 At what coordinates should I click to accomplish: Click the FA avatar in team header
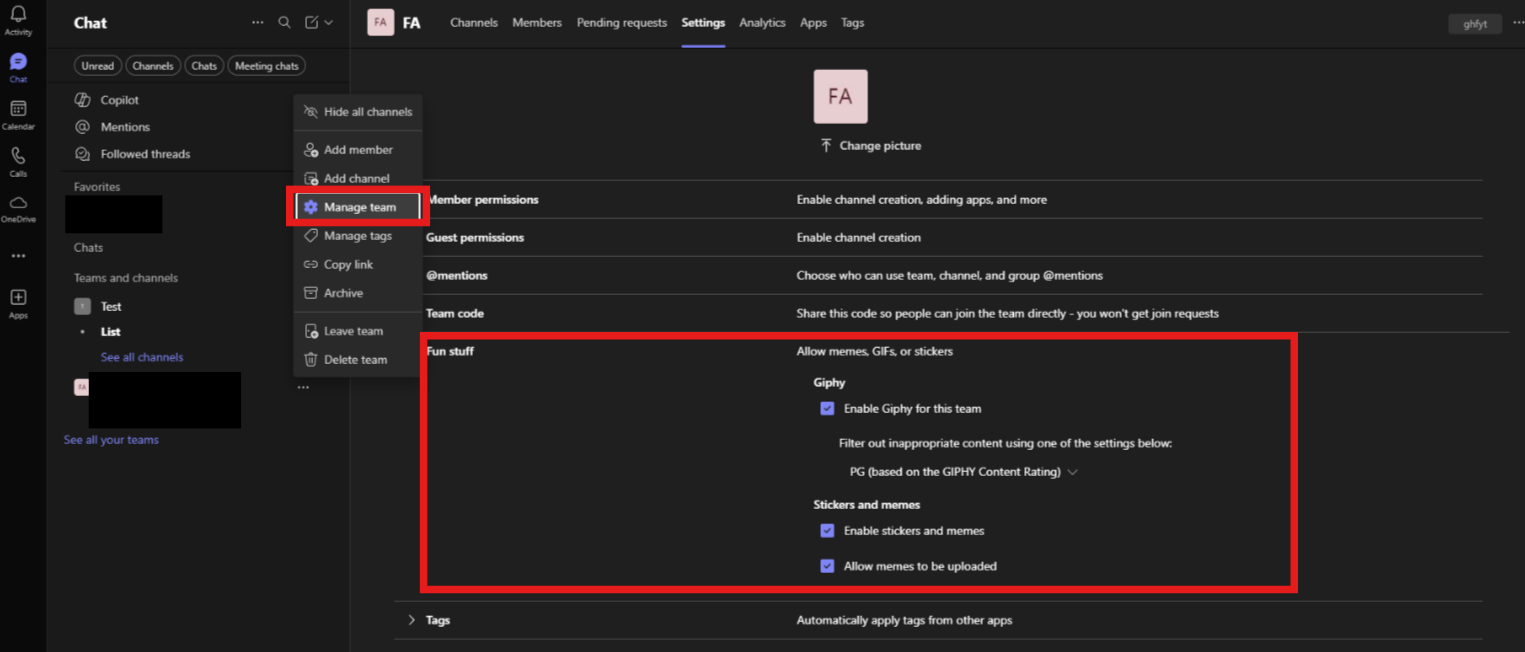(x=380, y=22)
